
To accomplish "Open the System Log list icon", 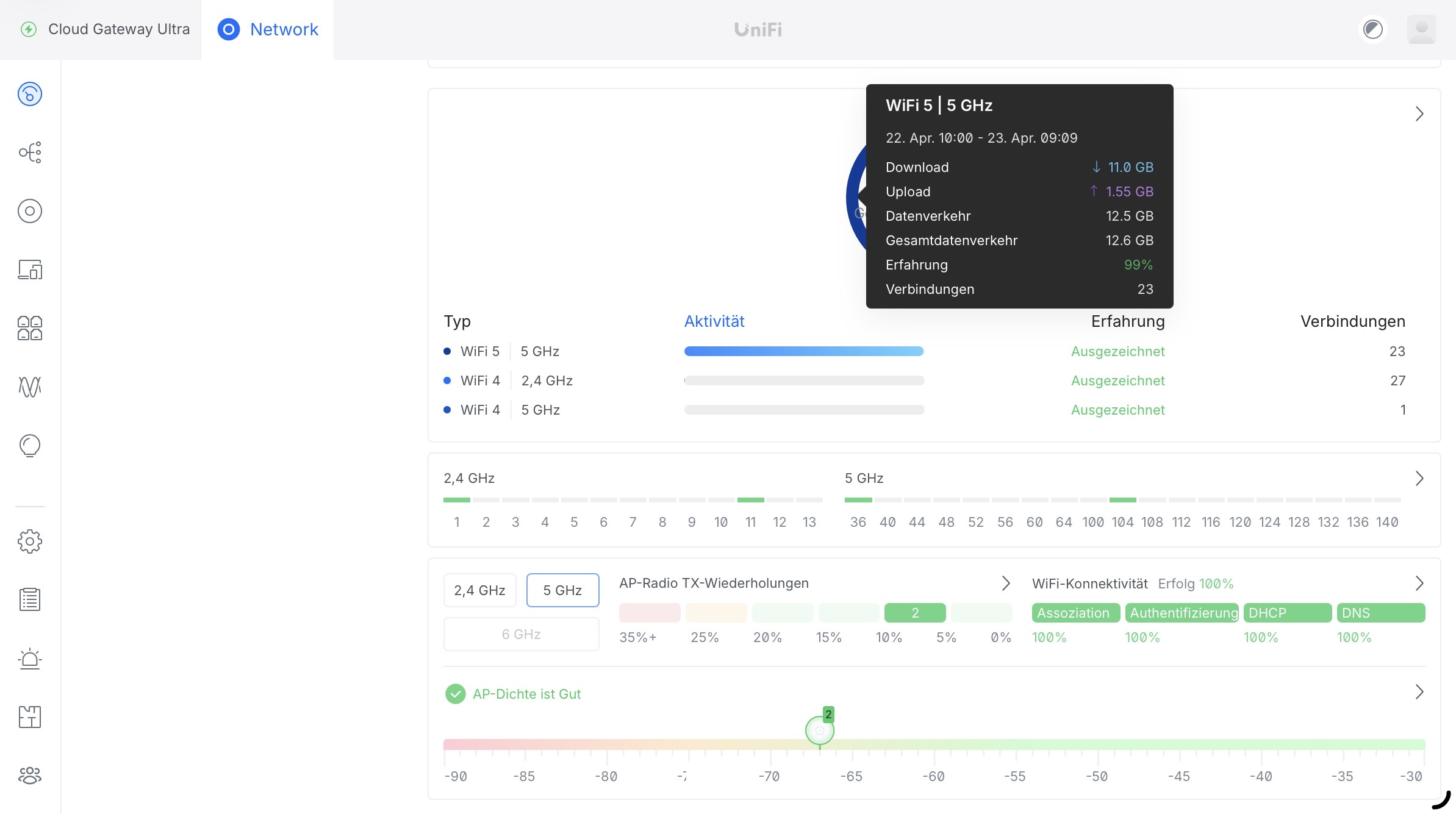I will click(30, 599).
